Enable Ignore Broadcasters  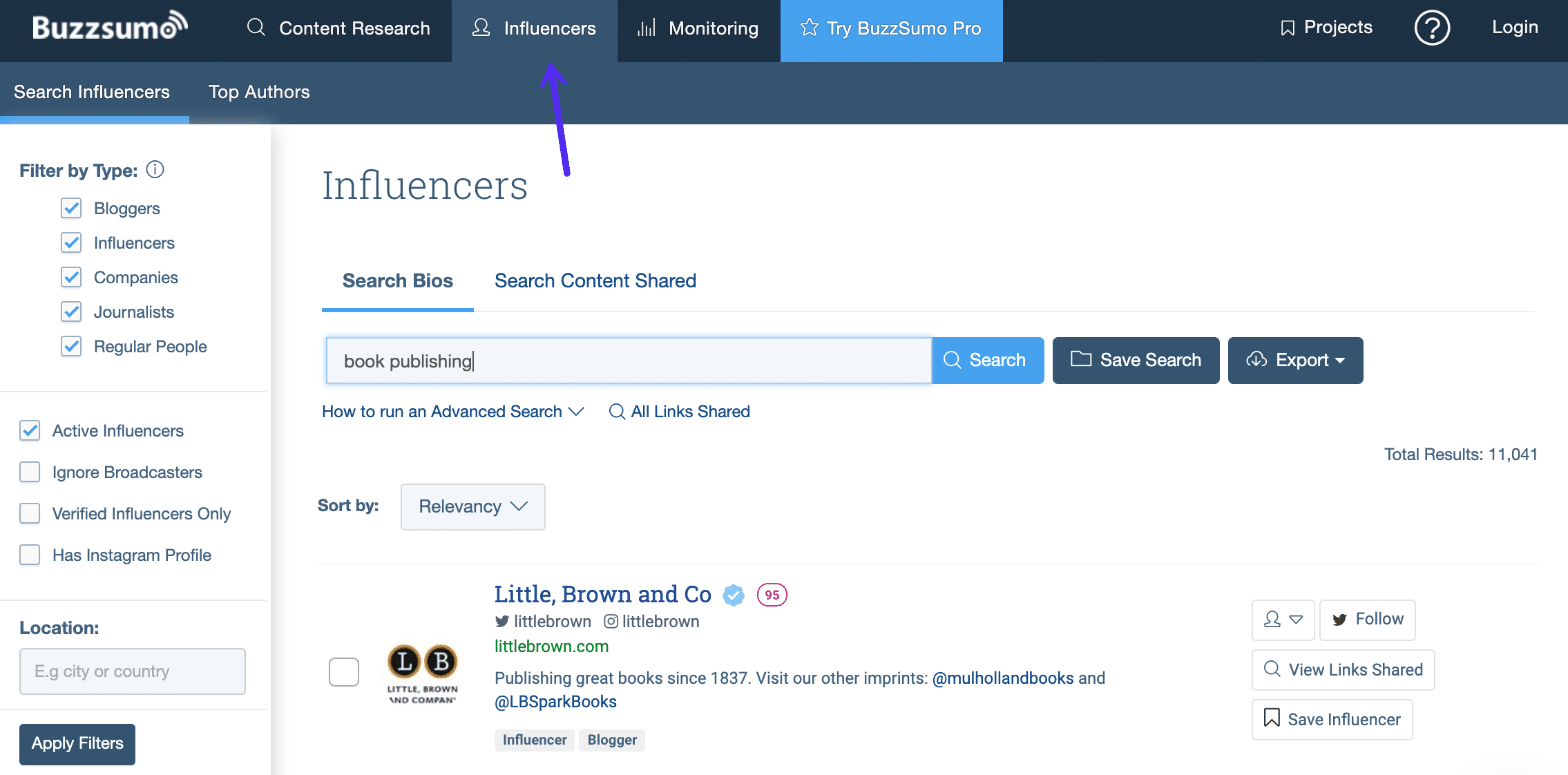[x=30, y=472]
